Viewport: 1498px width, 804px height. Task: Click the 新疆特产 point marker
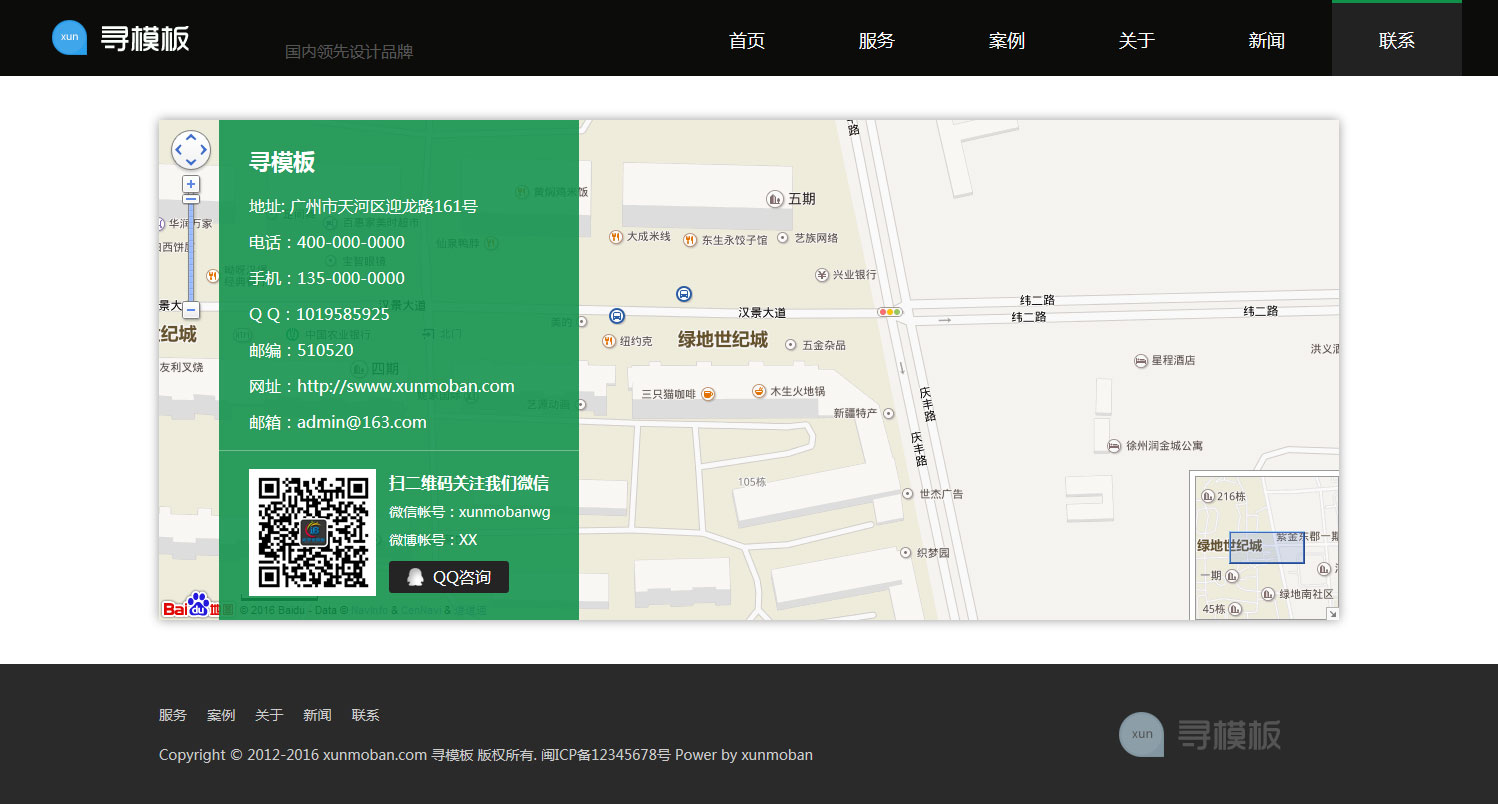[x=888, y=413]
